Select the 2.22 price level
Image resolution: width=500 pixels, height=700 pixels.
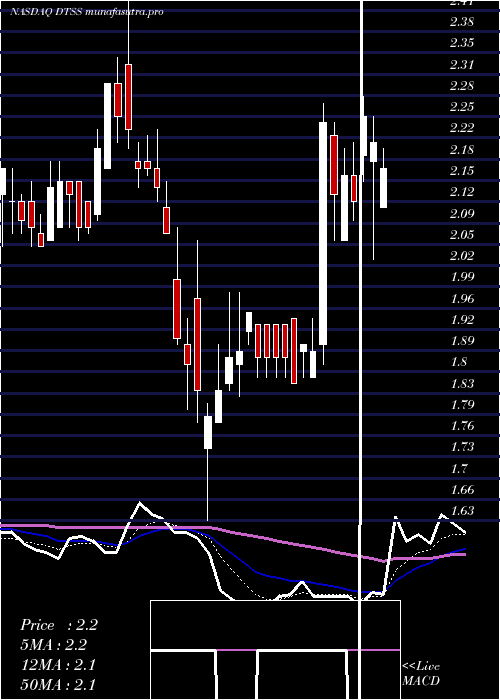462,128
